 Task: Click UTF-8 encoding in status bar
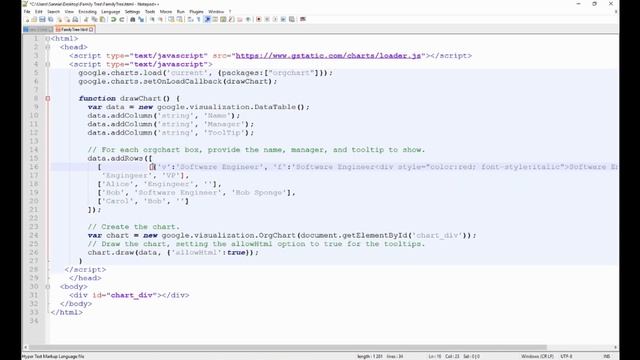tap(567, 356)
